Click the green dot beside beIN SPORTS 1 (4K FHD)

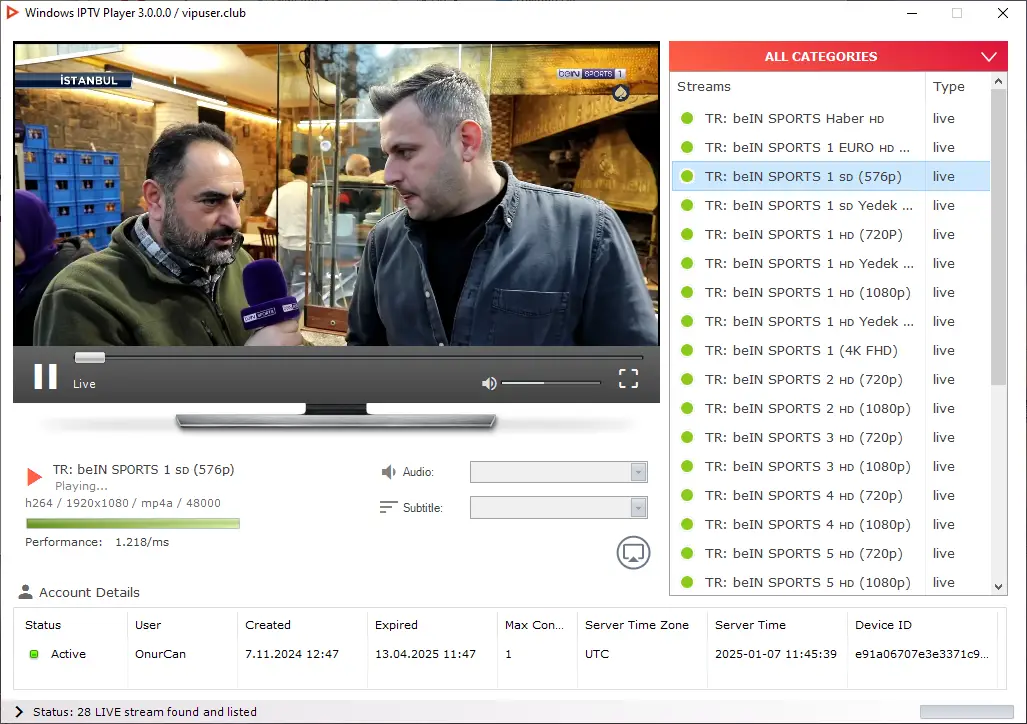687,351
